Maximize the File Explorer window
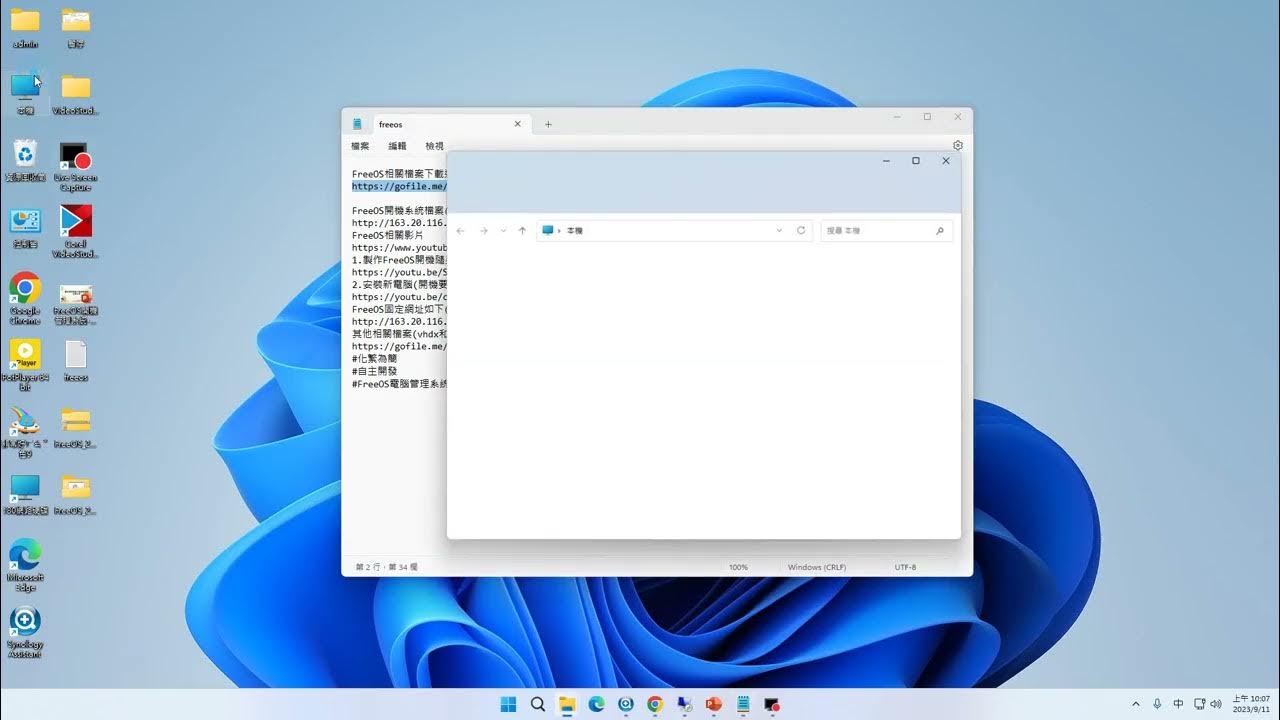 point(915,161)
